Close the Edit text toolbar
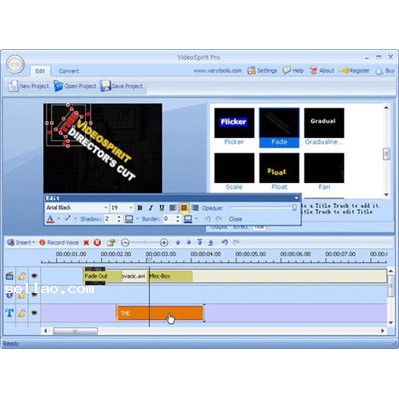This screenshot has width=399, height=399. click(x=235, y=219)
